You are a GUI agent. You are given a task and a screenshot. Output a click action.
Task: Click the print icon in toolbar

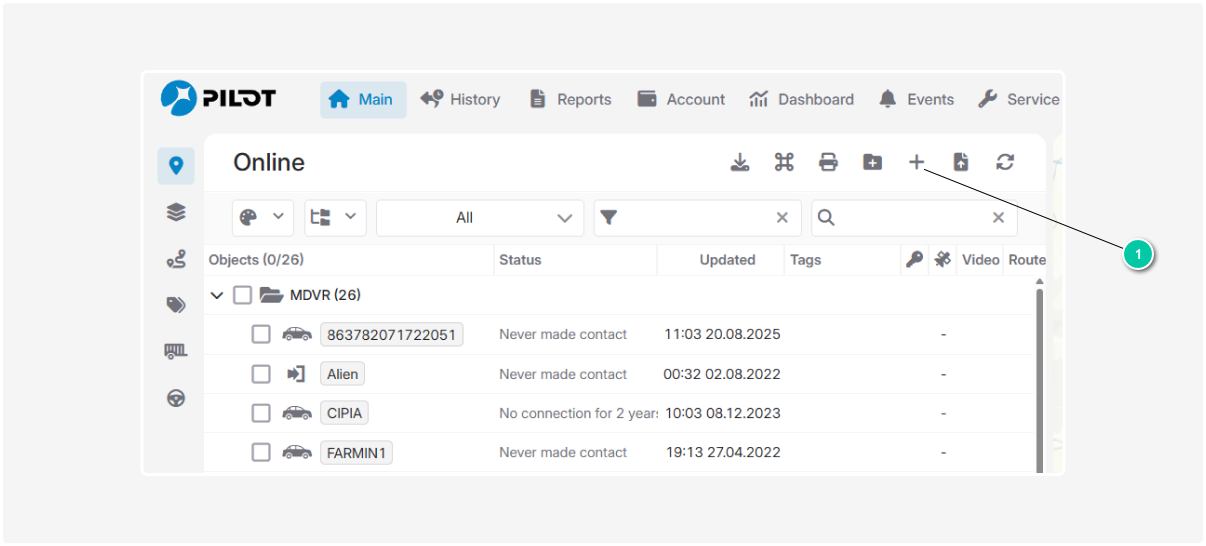(828, 162)
